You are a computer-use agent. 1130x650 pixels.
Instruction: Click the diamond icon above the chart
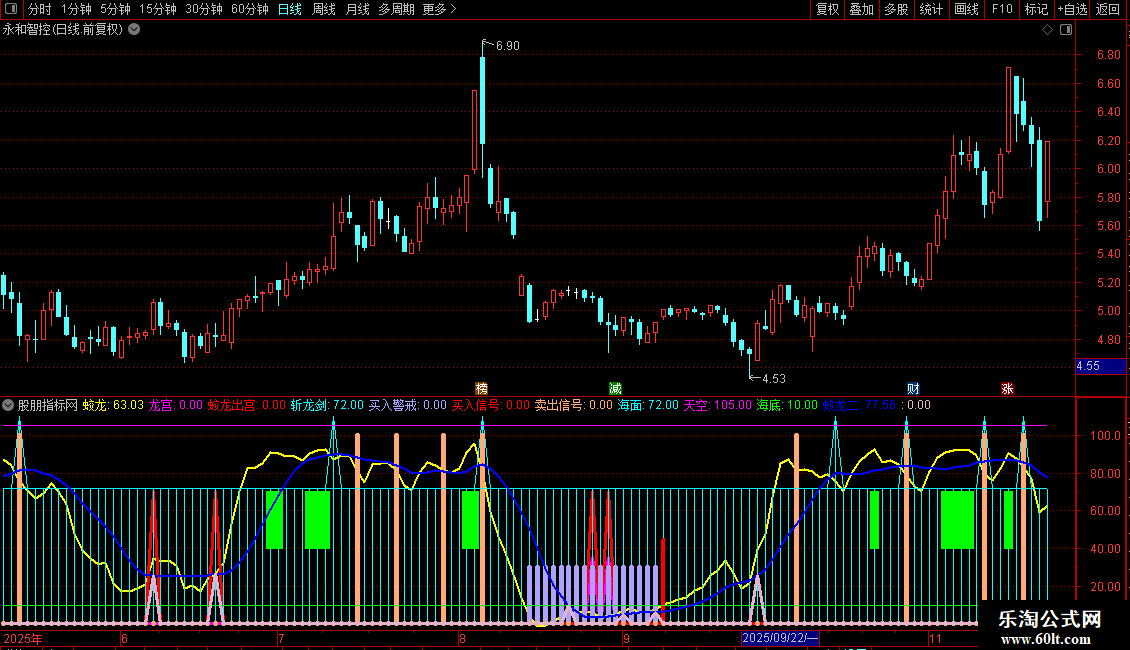(1047, 30)
